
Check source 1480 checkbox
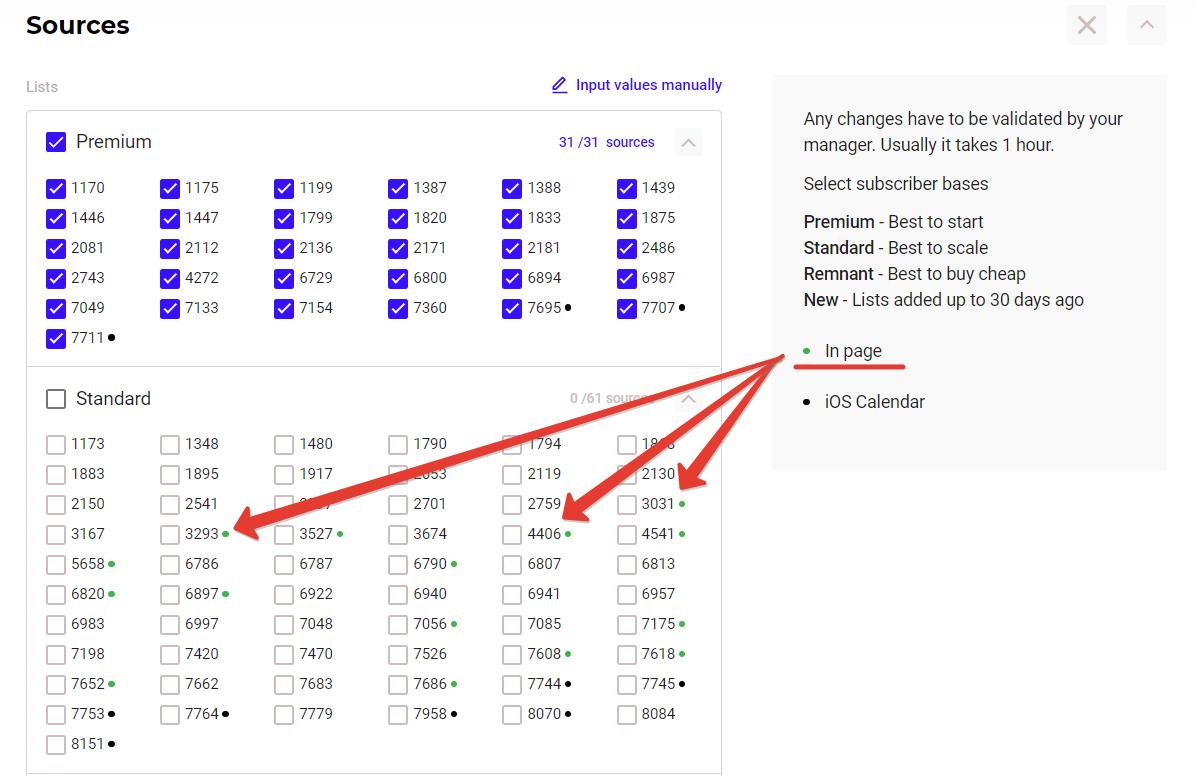(284, 444)
